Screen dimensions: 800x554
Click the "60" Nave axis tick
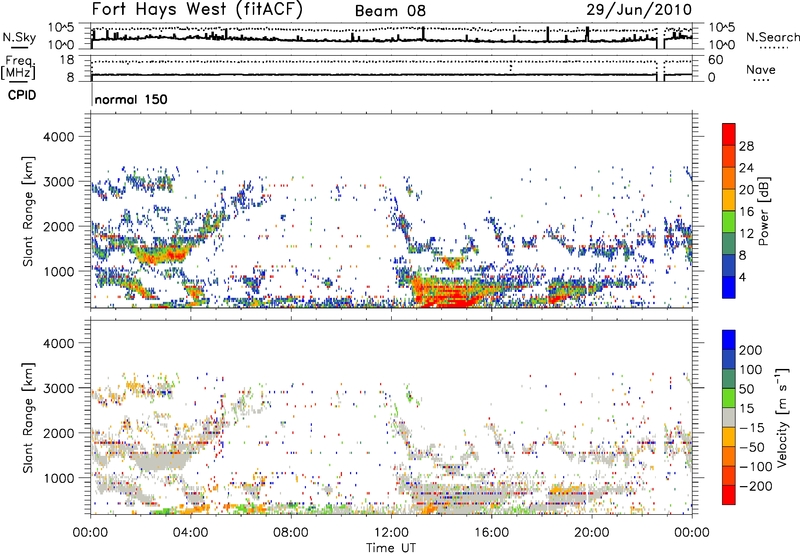click(716, 60)
